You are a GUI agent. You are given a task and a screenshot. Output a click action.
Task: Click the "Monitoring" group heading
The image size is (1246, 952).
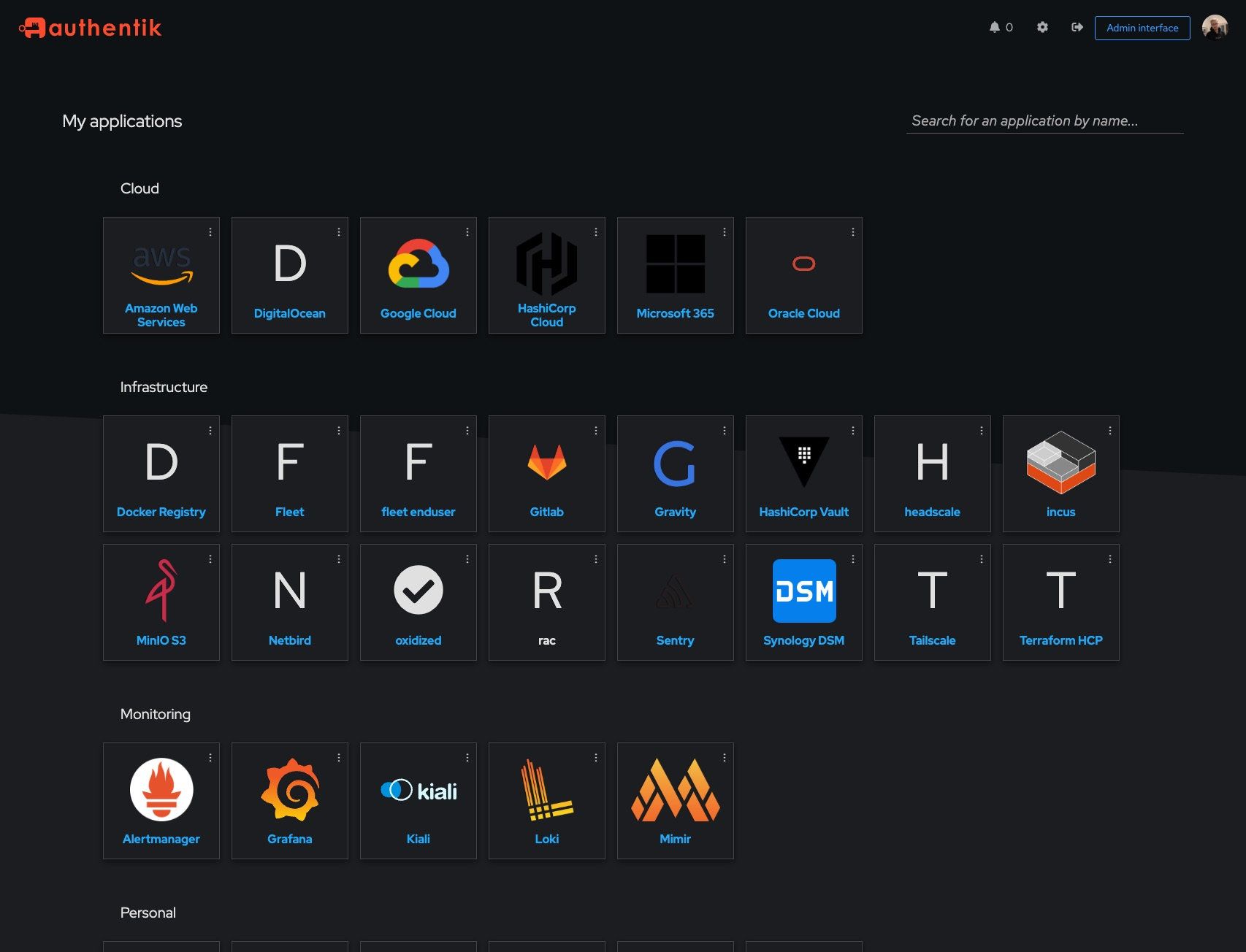156,714
